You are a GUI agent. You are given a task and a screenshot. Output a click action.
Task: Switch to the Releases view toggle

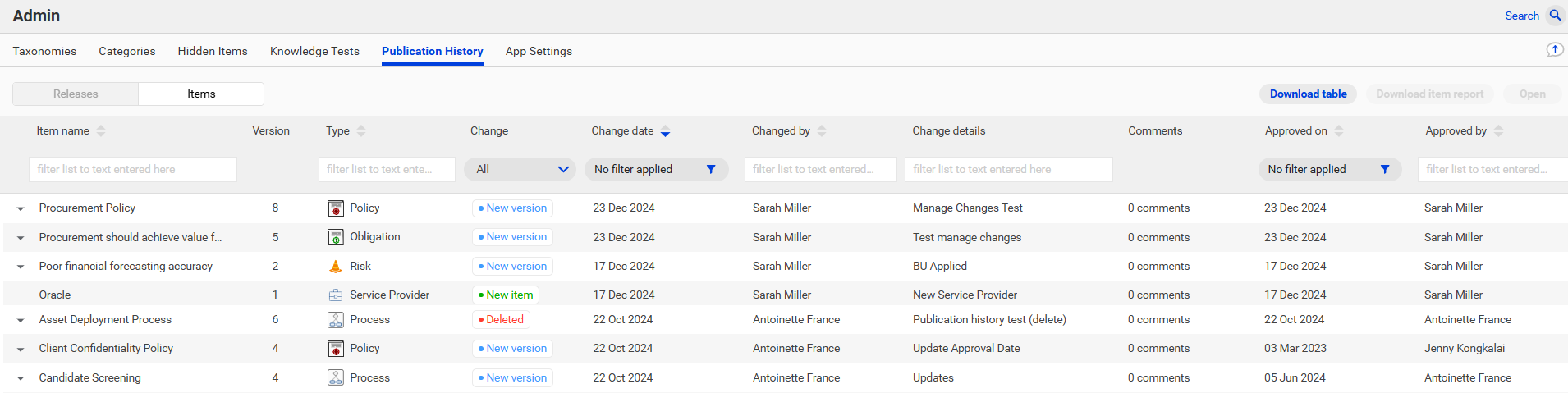pyautogui.click(x=76, y=94)
